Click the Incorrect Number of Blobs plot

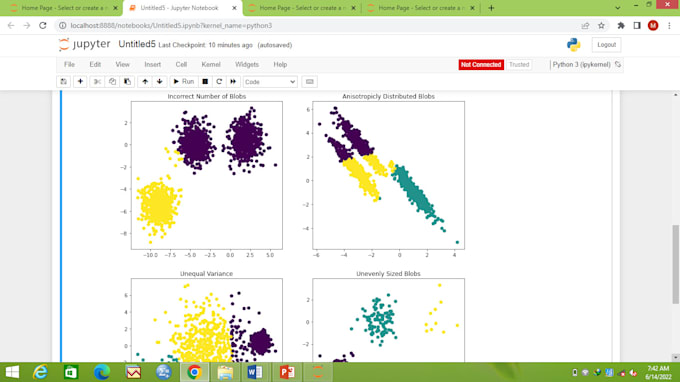(207, 175)
